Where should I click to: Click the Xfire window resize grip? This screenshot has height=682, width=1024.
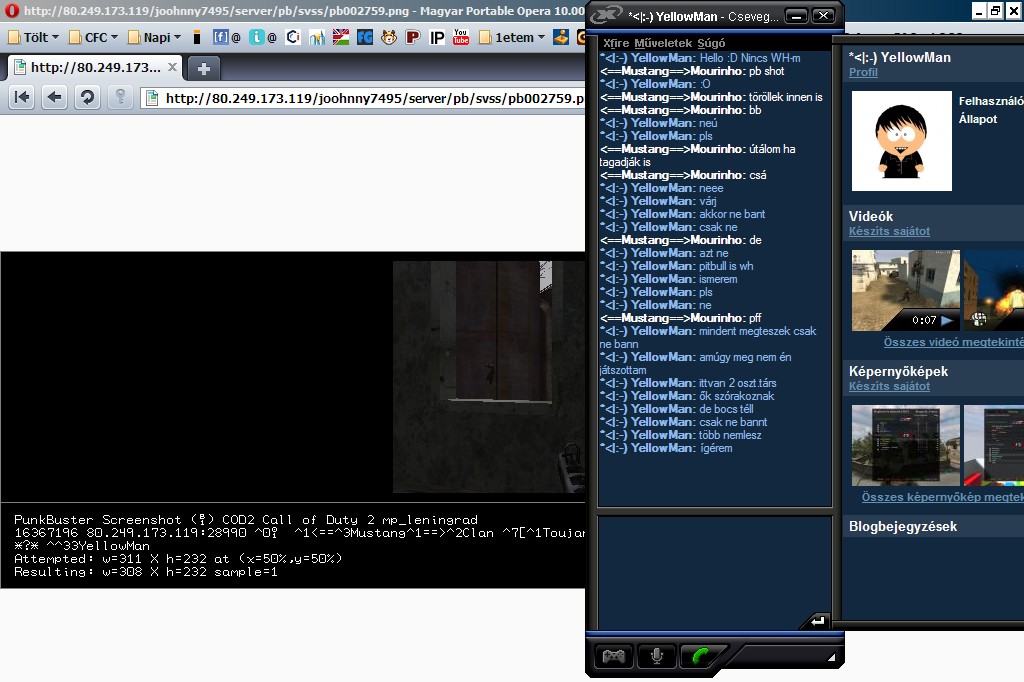click(x=831, y=657)
